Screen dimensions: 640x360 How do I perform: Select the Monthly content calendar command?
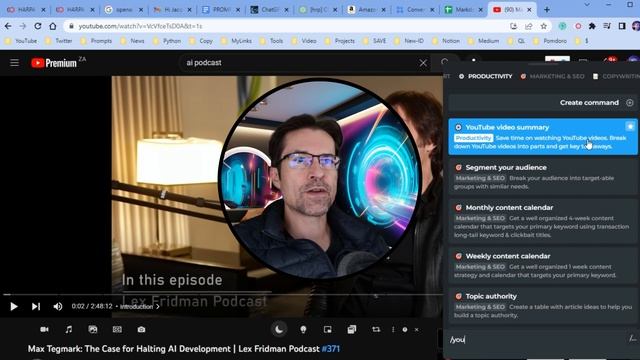click(x=542, y=221)
